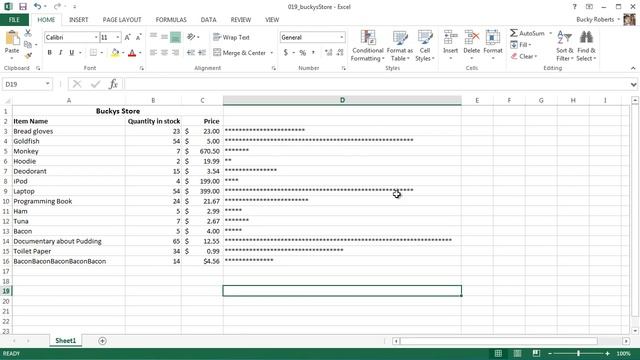Click the Borders icon in Font group

(93, 53)
